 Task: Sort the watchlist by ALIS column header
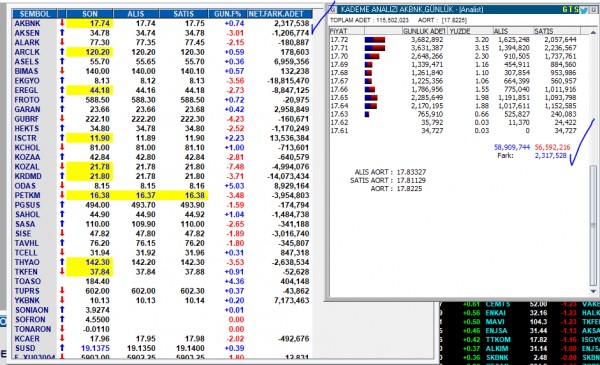click(136, 14)
